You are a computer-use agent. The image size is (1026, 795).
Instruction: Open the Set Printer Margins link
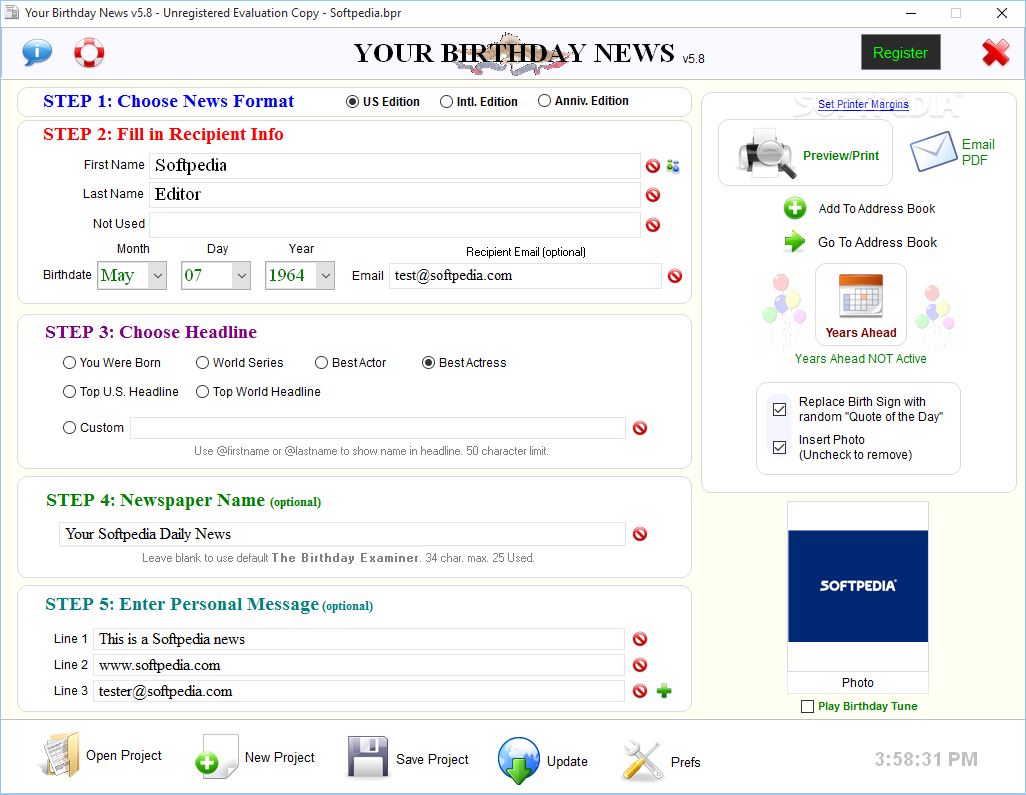tap(863, 104)
